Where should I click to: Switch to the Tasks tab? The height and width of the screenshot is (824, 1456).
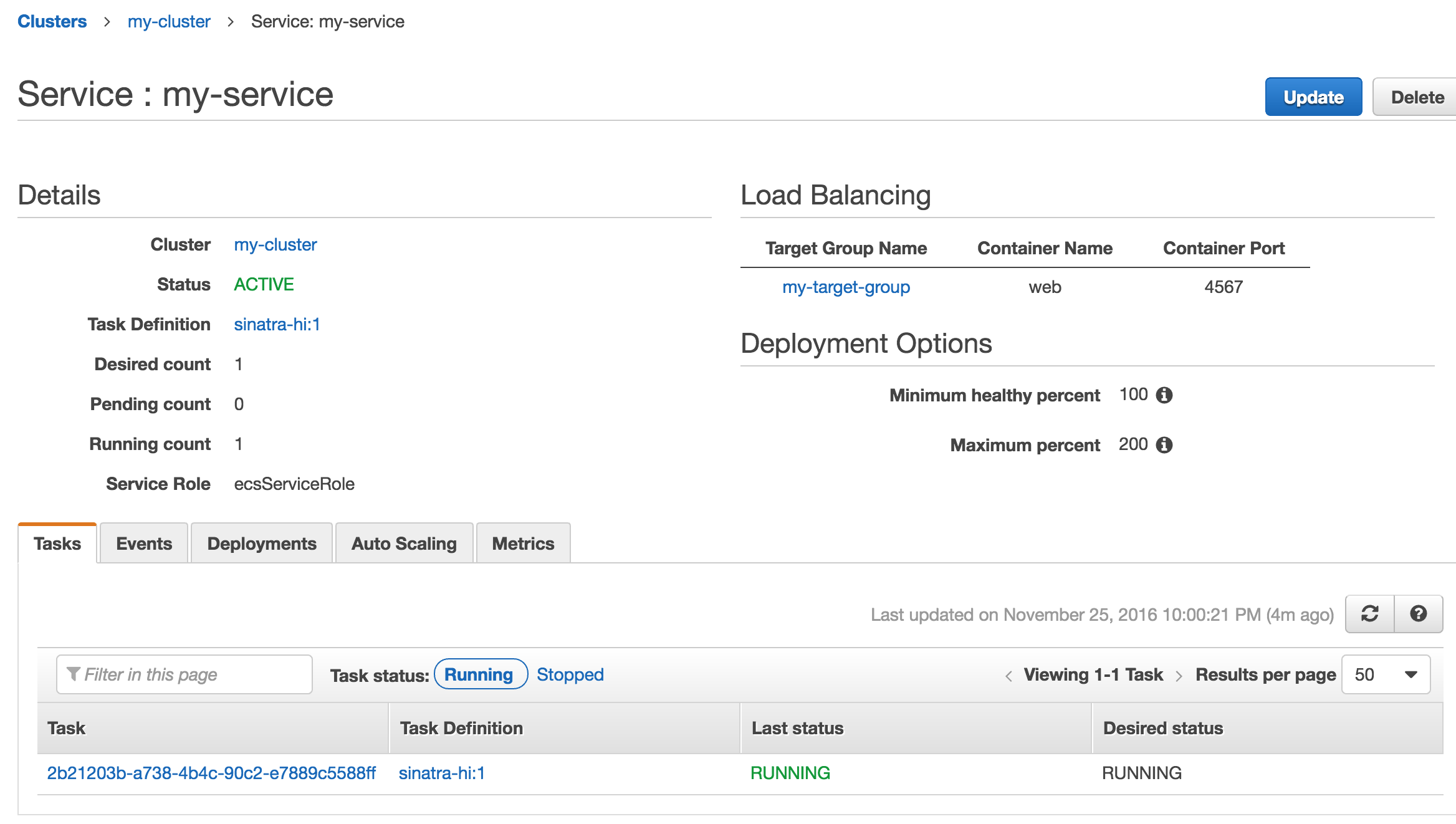[x=57, y=544]
